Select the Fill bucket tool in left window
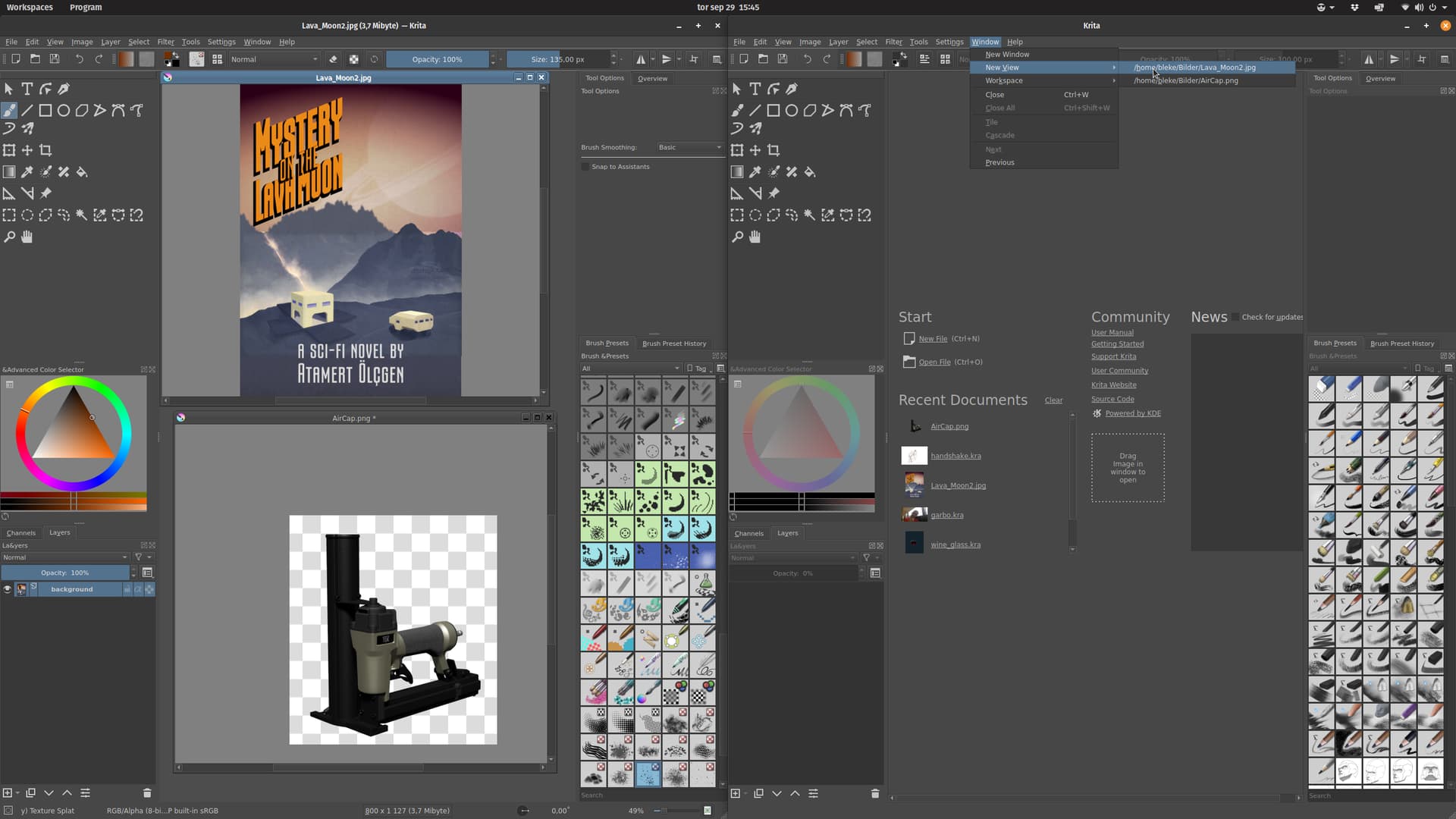This screenshot has width=1456, height=819. pyautogui.click(x=82, y=172)
